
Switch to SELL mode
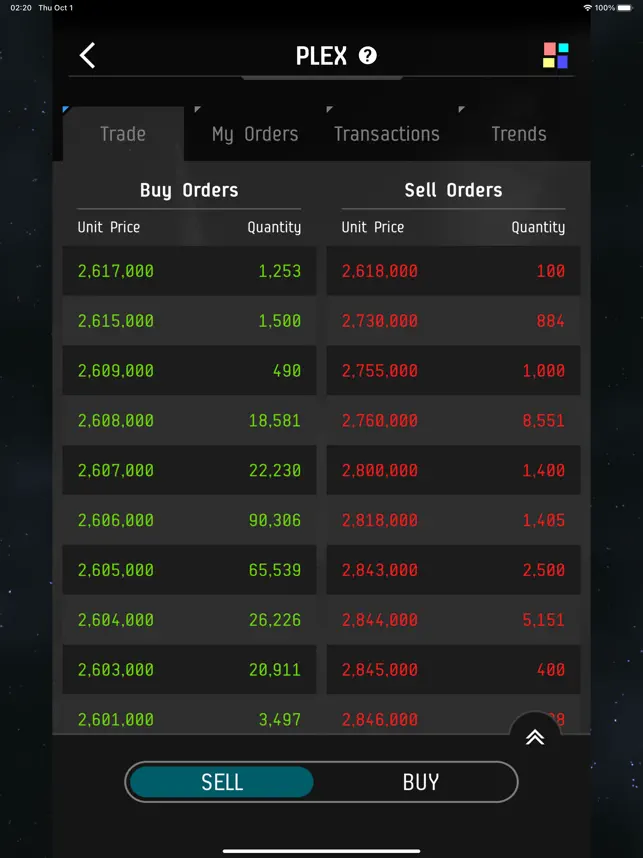point(222,782)
